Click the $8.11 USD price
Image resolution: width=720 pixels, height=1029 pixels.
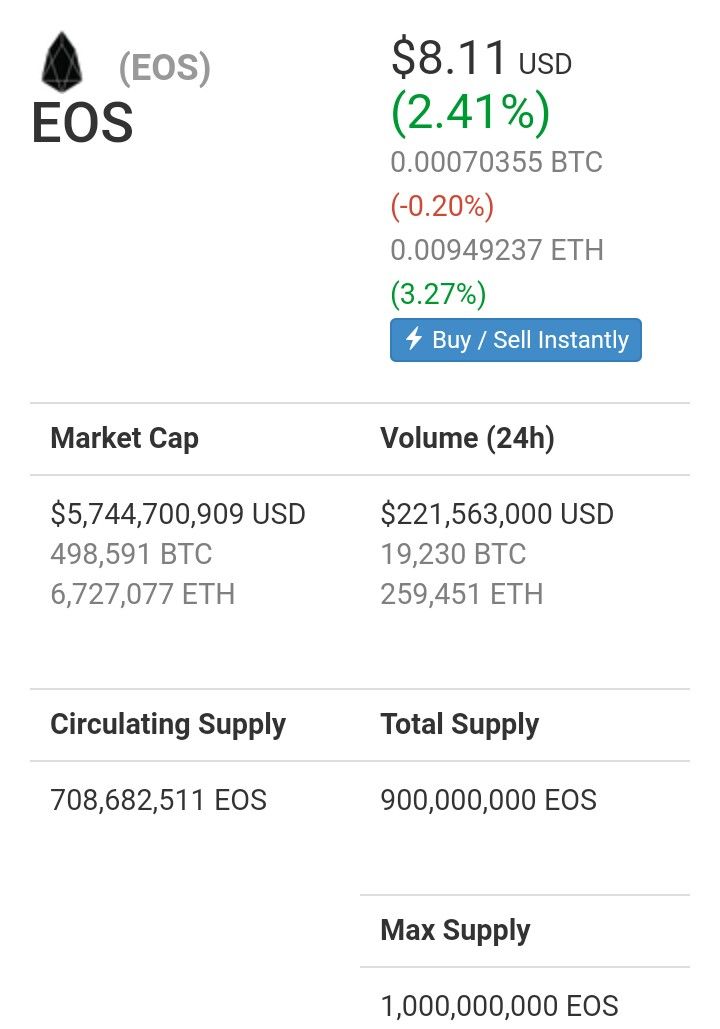point(481,58)
